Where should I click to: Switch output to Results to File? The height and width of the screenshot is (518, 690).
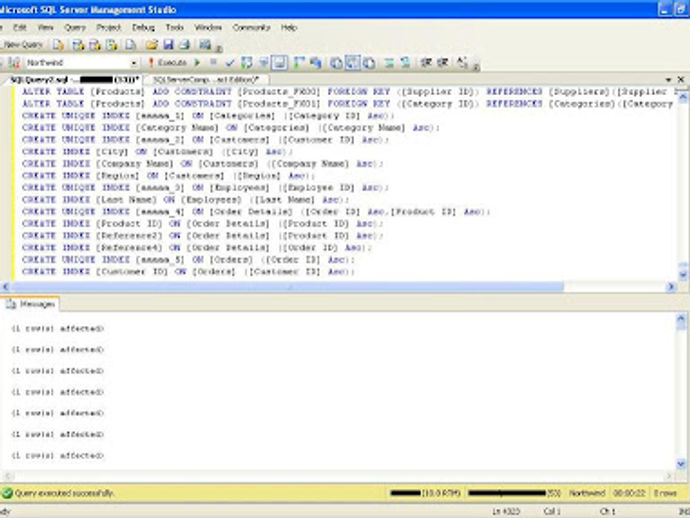click(x=369, y=63)
